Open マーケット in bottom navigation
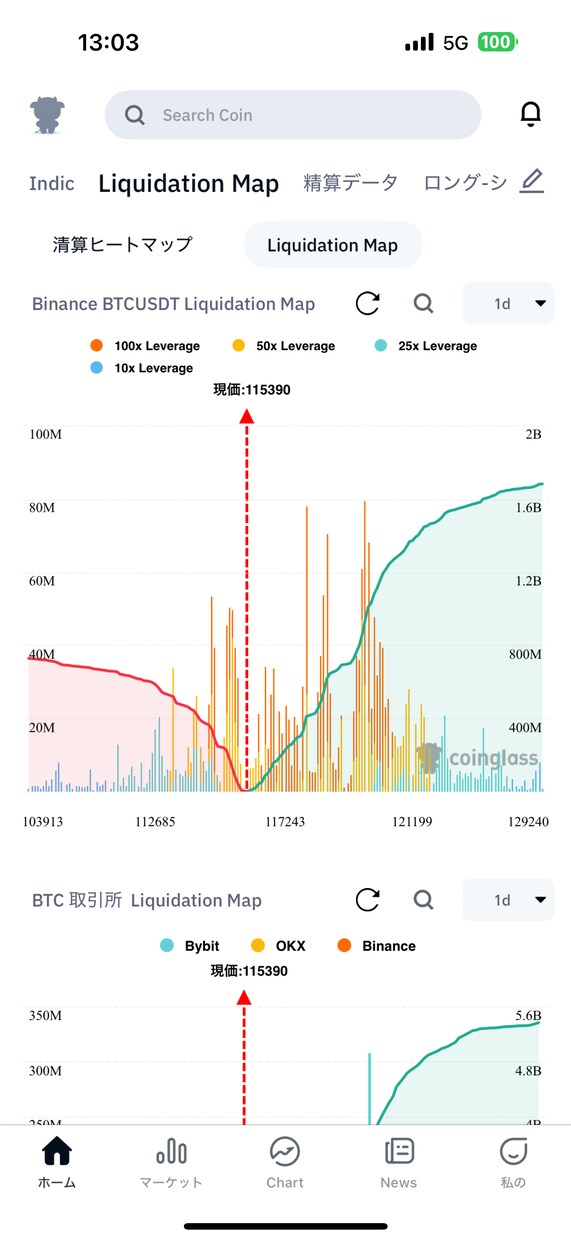Image resolution: width=571 pixels, height=1240 pixels. point(171,1163)
